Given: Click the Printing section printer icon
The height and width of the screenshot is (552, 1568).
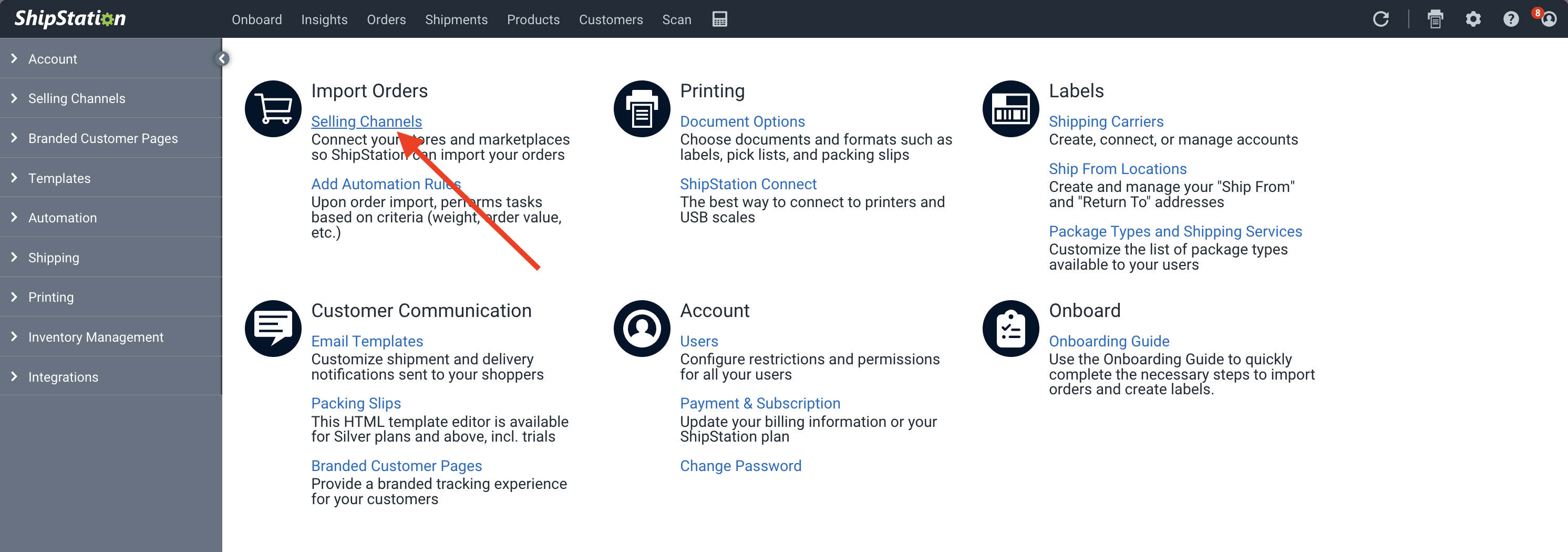Looking at the screenshot, I should pos(642,108).
